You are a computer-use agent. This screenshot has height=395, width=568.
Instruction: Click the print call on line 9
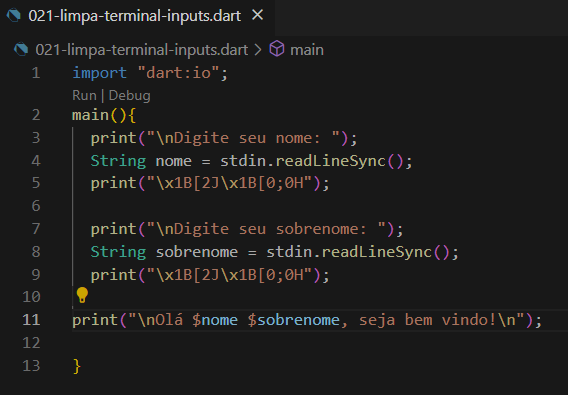coord(210,275)
